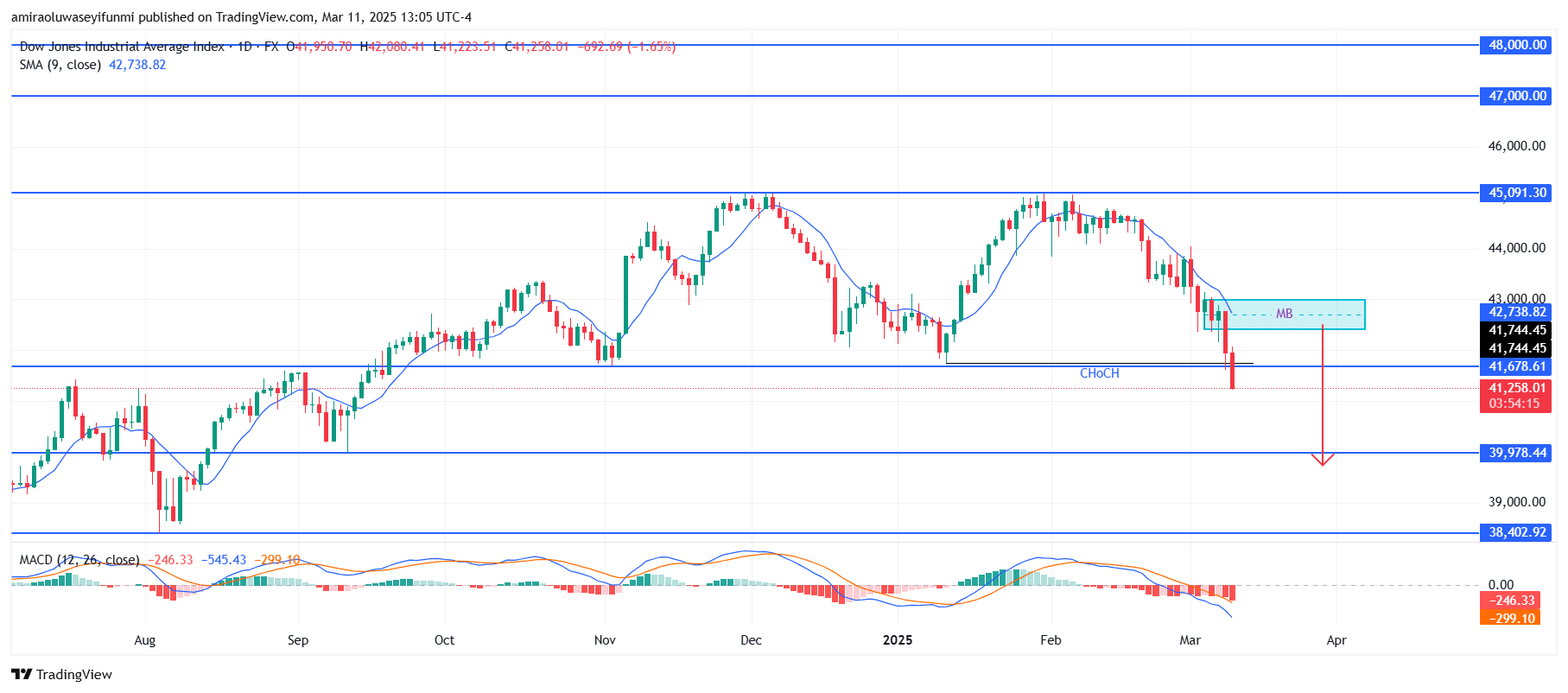Image resolution: width=1568 pixels, height=693 pixels.
Task: Click the published-by attribution text at top
Action: click(241, 17)
